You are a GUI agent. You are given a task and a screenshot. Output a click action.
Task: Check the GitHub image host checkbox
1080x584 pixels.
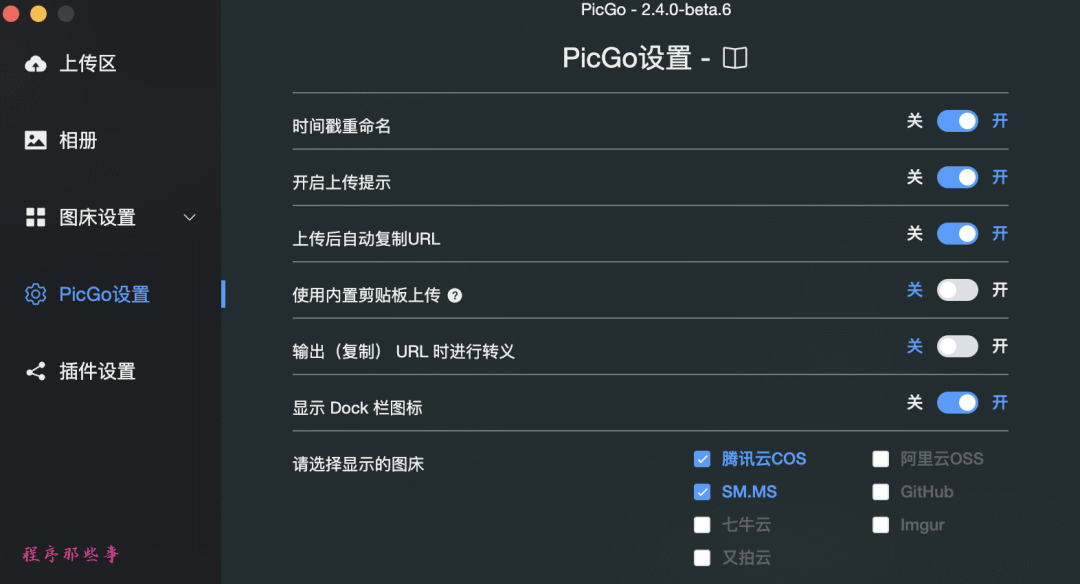coord(880,492)
